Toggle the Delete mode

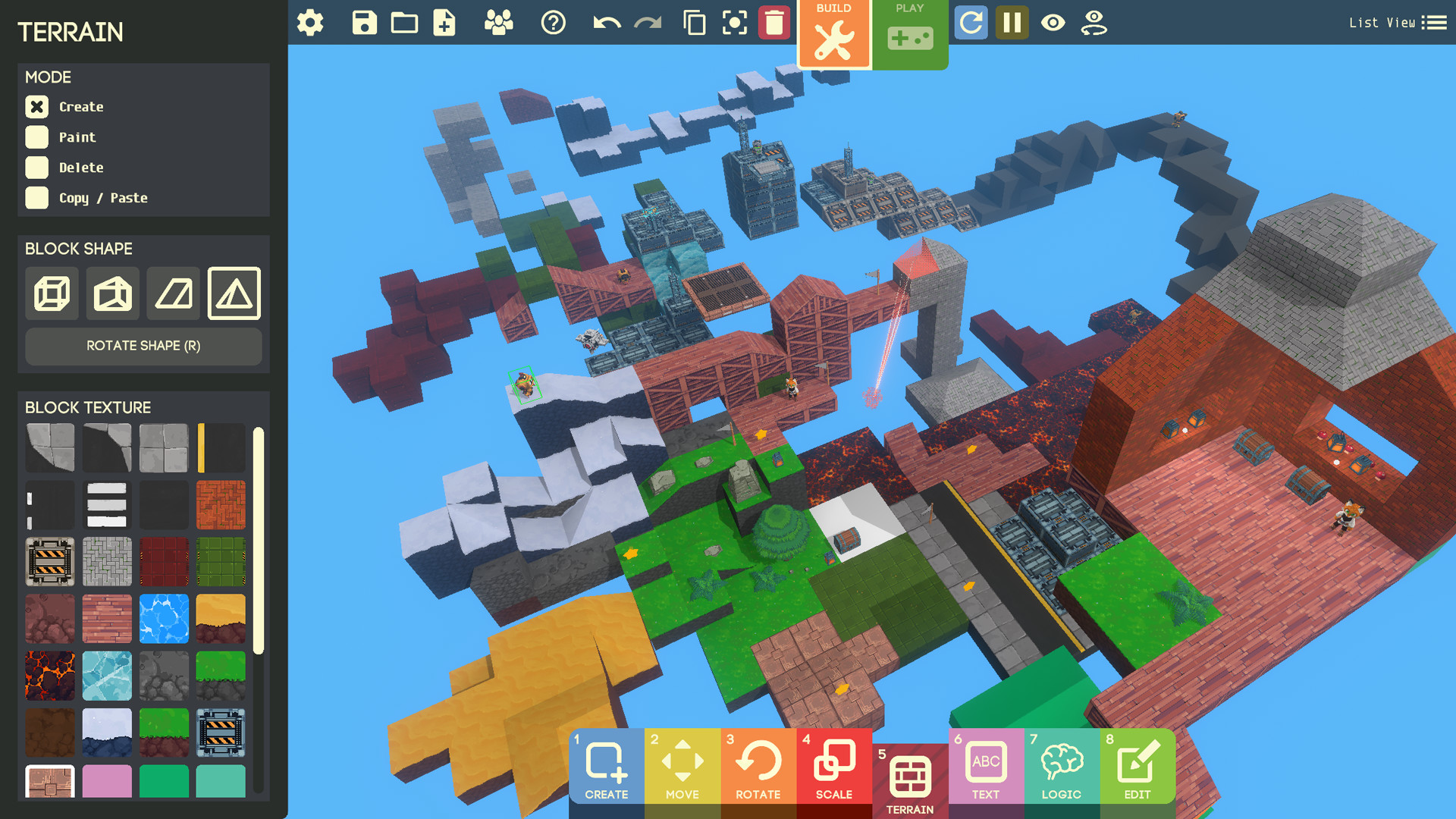point(36,166)
